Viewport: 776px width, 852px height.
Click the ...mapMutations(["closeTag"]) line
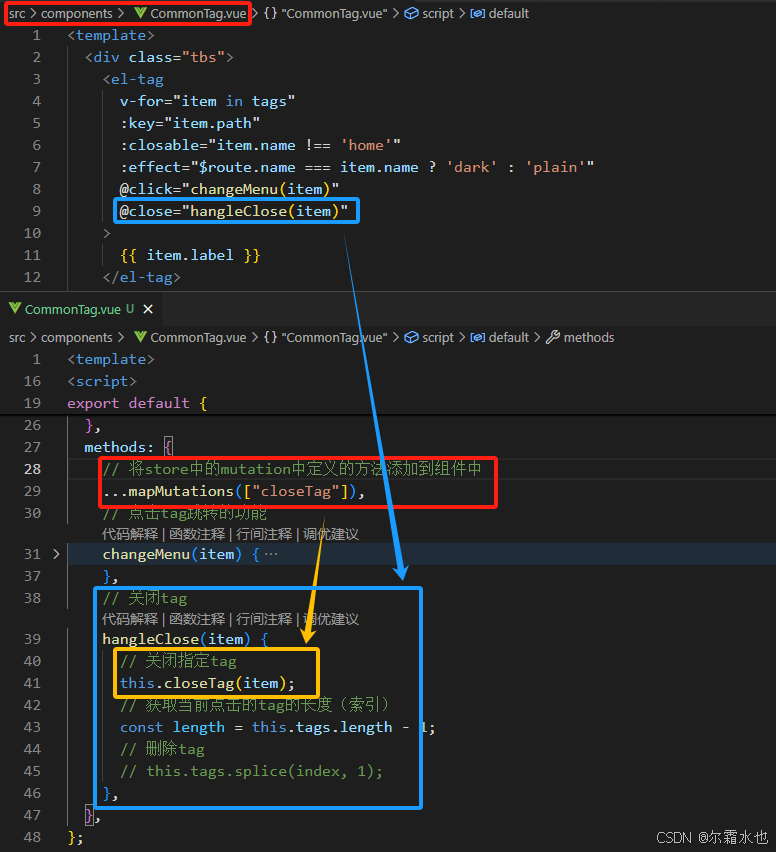(234, 491)
